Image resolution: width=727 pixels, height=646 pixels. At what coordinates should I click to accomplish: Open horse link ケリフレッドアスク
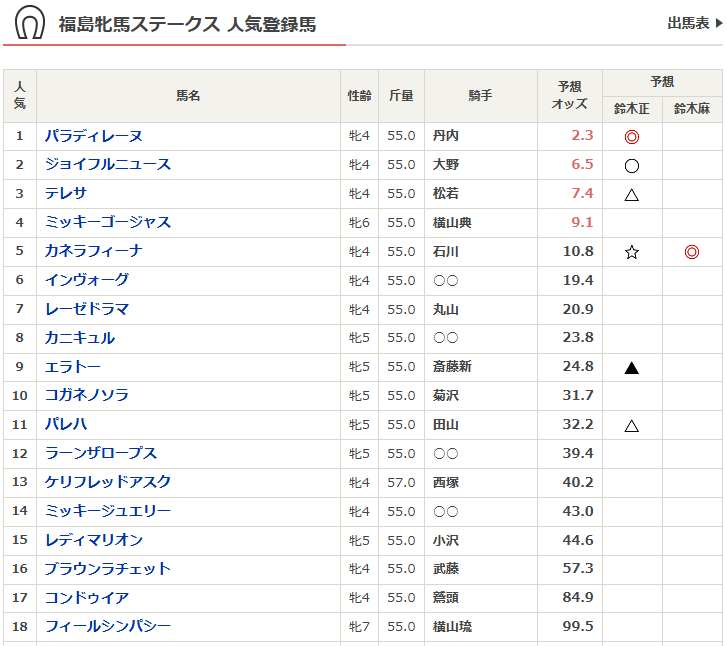(108, 482)
